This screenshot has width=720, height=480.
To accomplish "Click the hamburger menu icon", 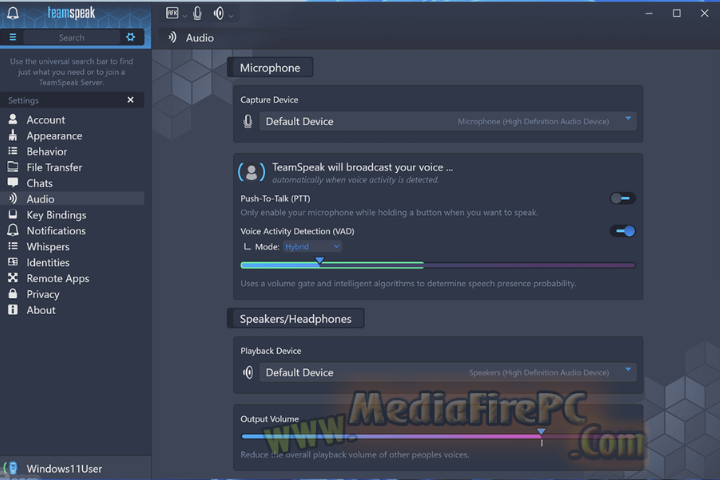I will coord(13,37).
